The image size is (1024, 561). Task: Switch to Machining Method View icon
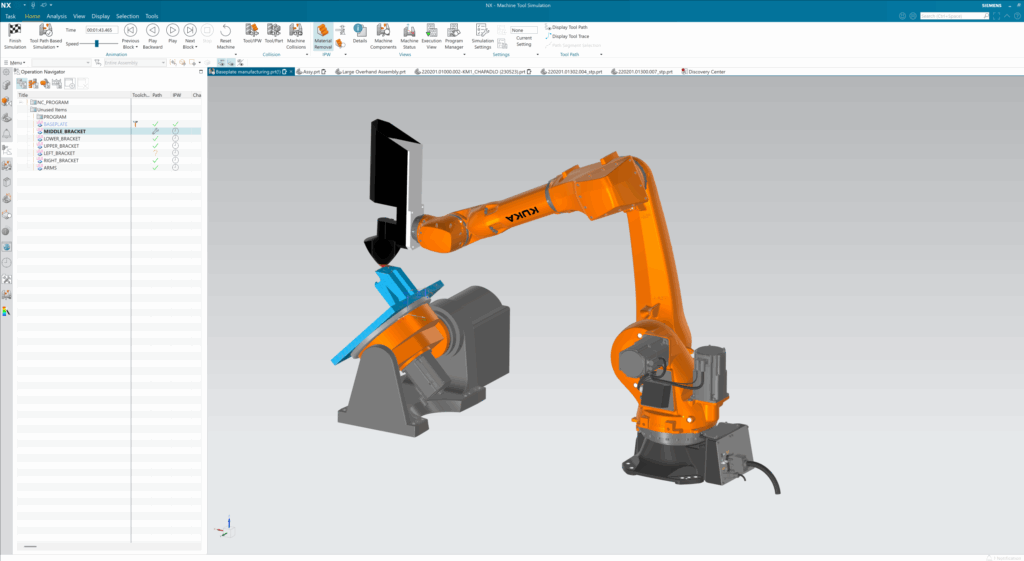coord(57,84)
